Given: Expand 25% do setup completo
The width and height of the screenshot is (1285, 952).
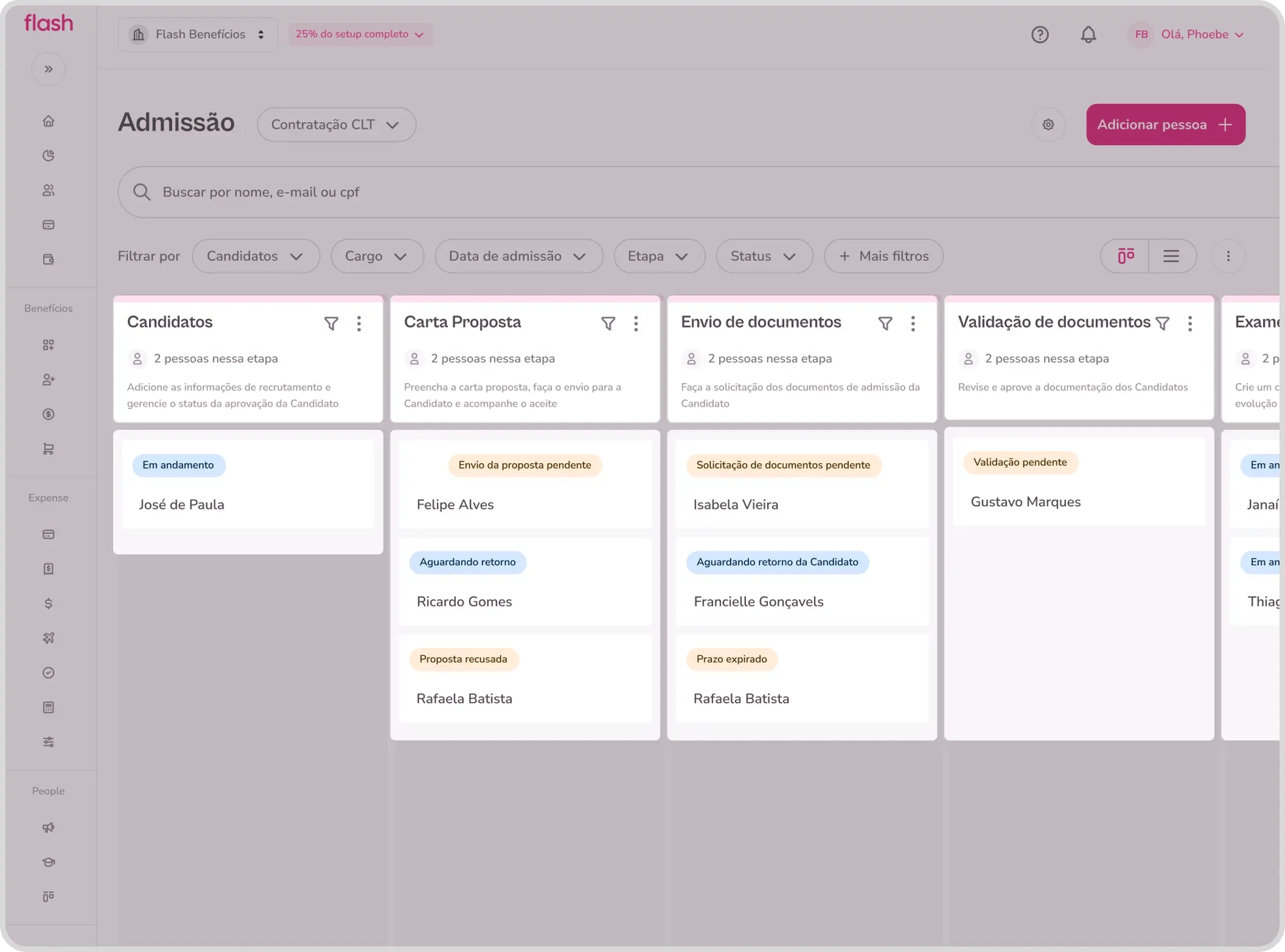Looking at the screenshot, I should pos(360,35).
